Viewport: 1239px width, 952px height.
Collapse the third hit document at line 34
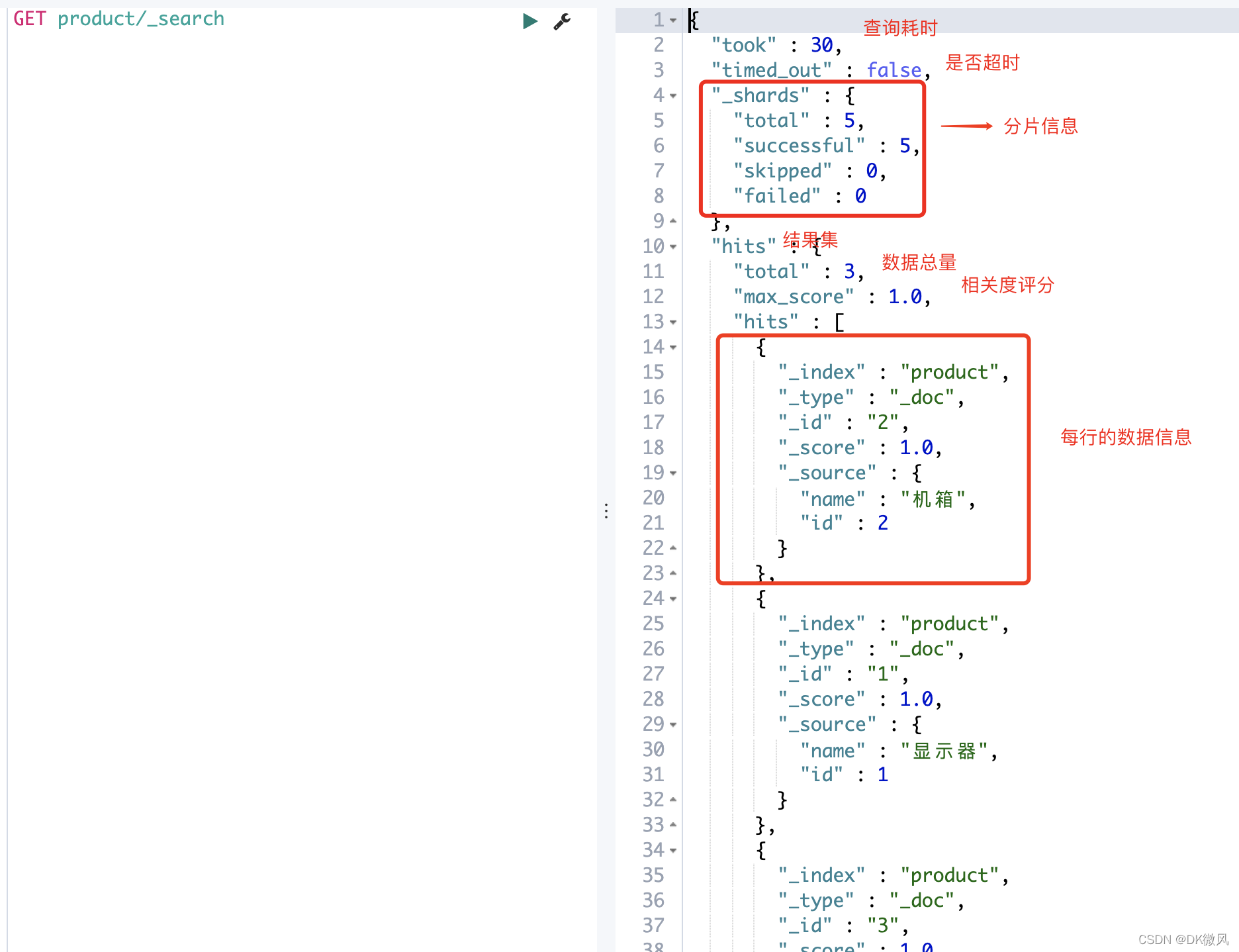672,849
